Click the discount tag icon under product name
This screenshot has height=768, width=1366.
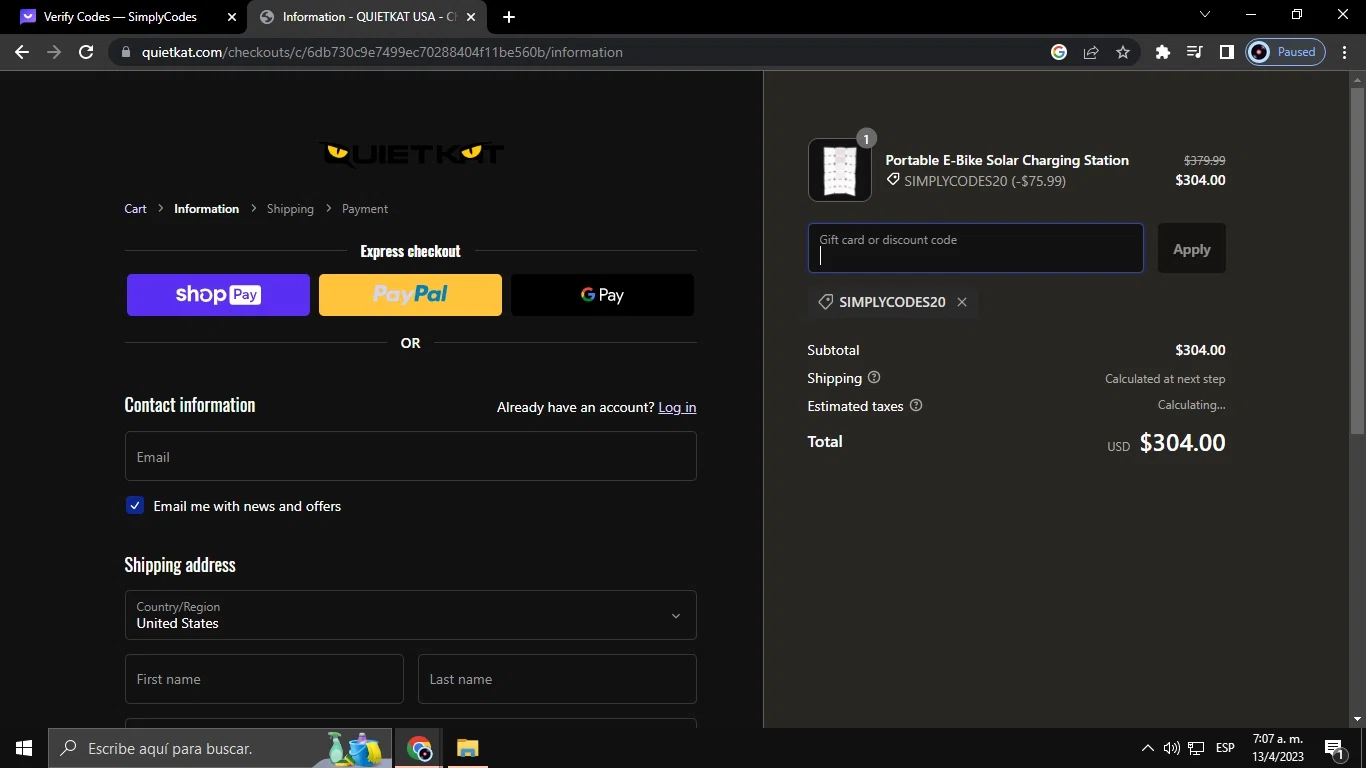893,180
